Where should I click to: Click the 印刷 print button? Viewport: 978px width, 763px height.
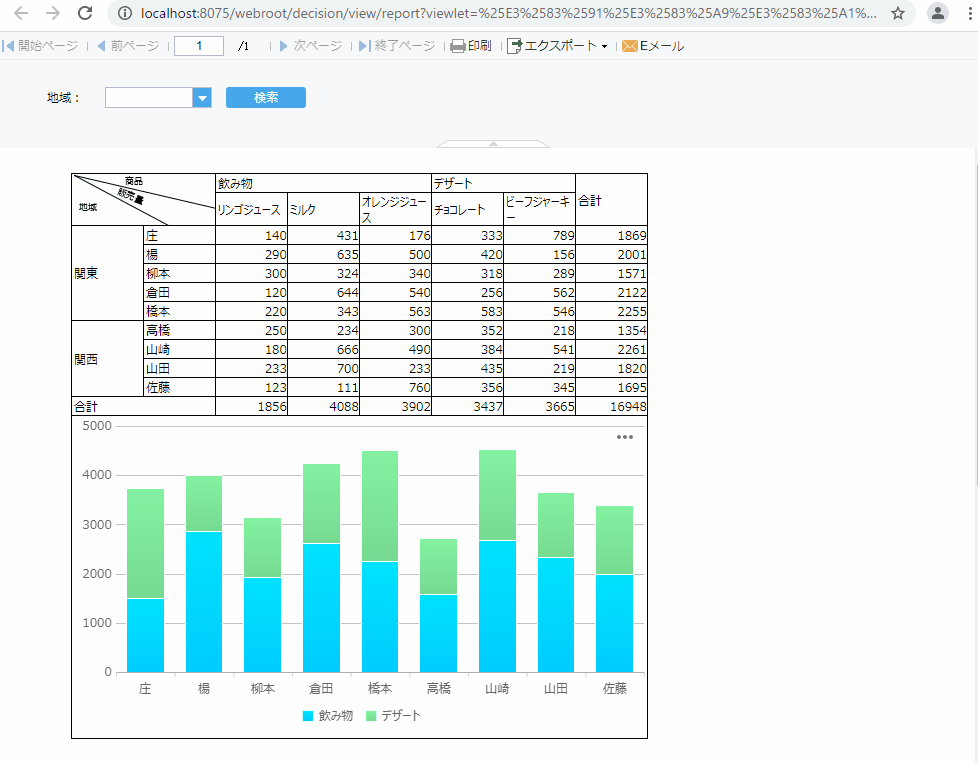pyautogui.click(x=471, y=46)
